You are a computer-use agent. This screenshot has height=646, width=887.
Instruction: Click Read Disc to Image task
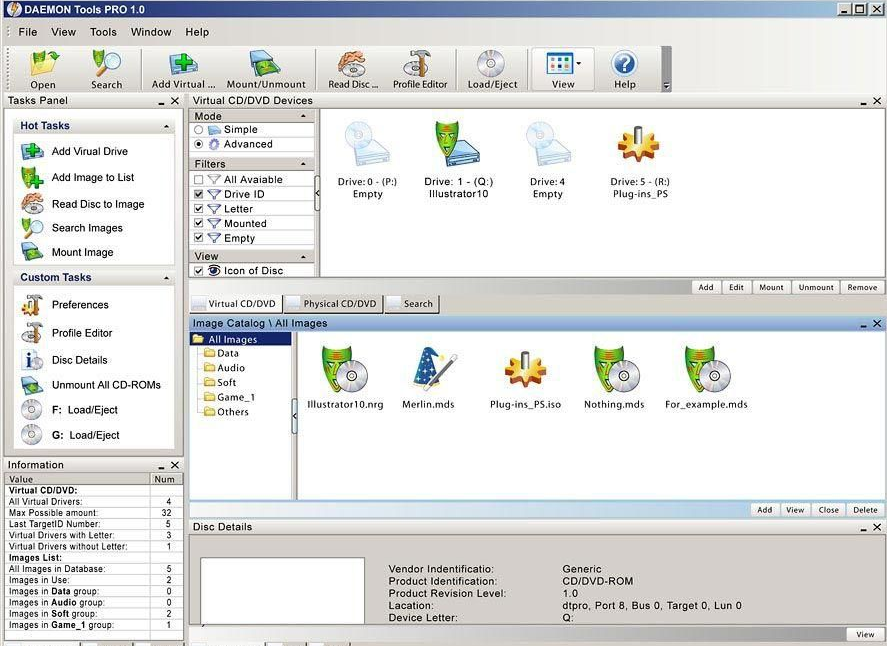[97, 204]
